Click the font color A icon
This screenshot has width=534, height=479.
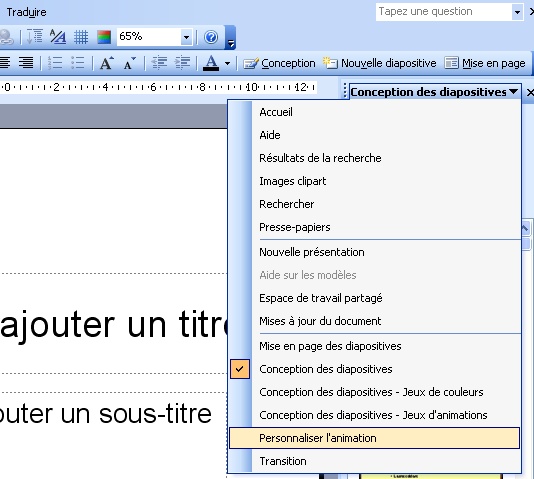tap(211, 63)
